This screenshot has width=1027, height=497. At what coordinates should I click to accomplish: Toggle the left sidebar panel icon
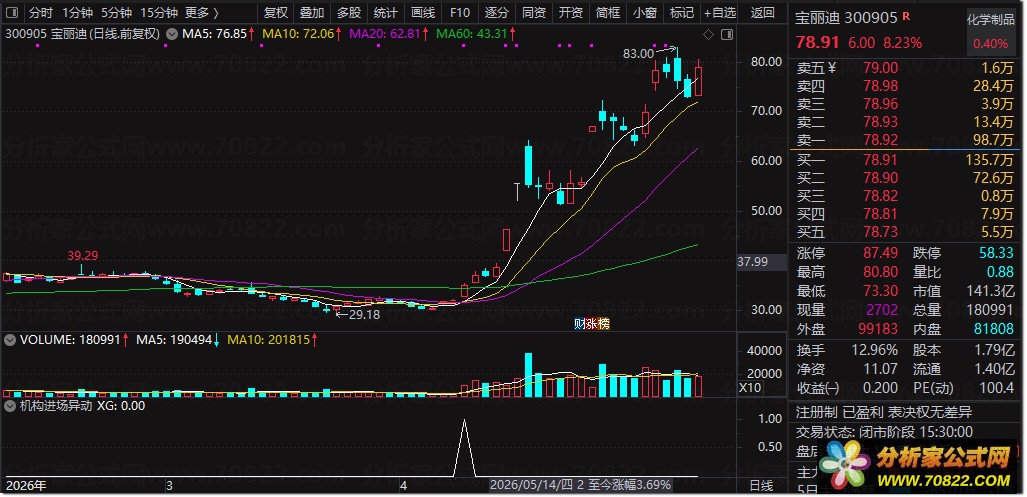pos(12,12)
